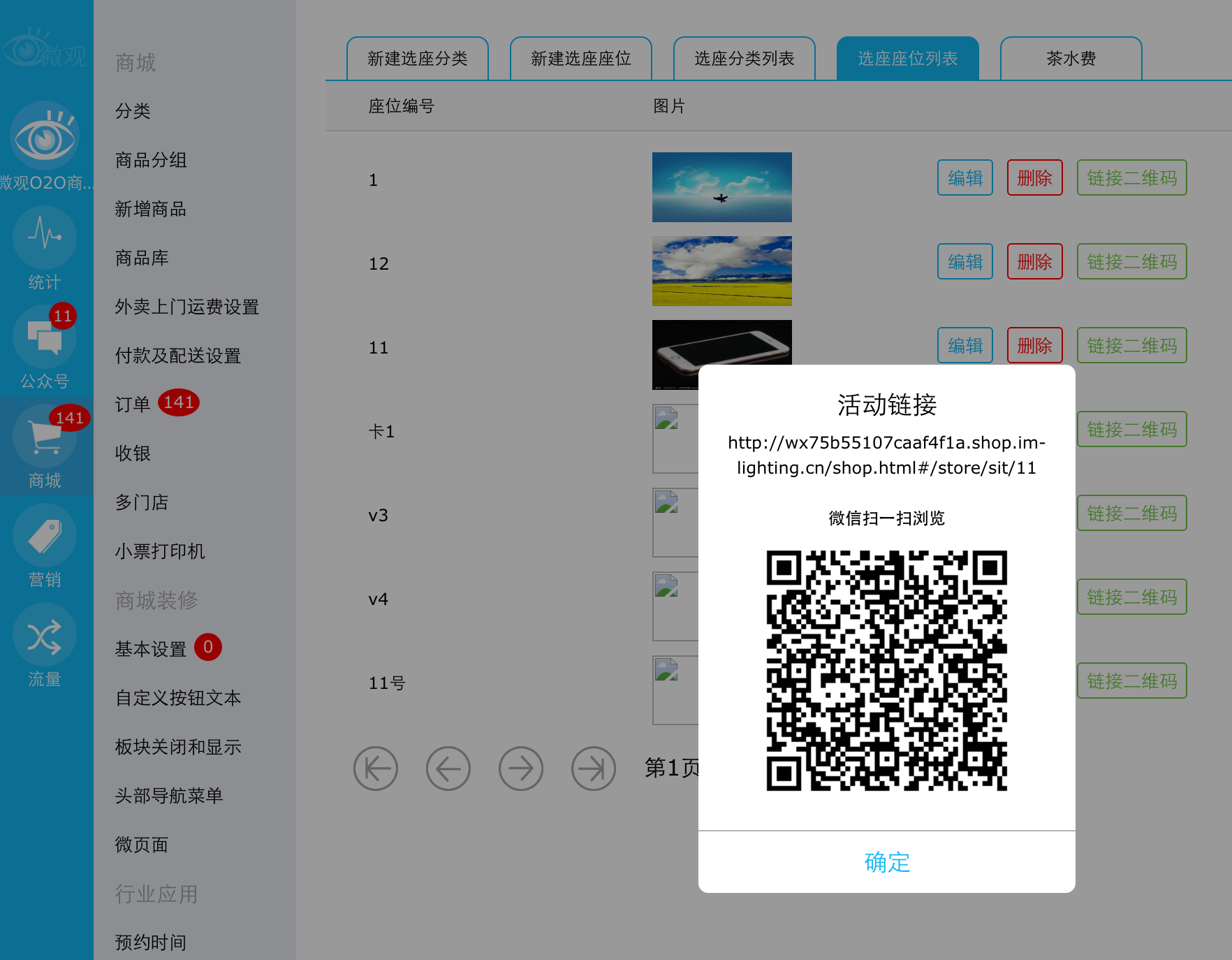The height and width of the screenshot is (960, 1232).
Task: Switch to 新建选座分类 tab
Action: 418,59
